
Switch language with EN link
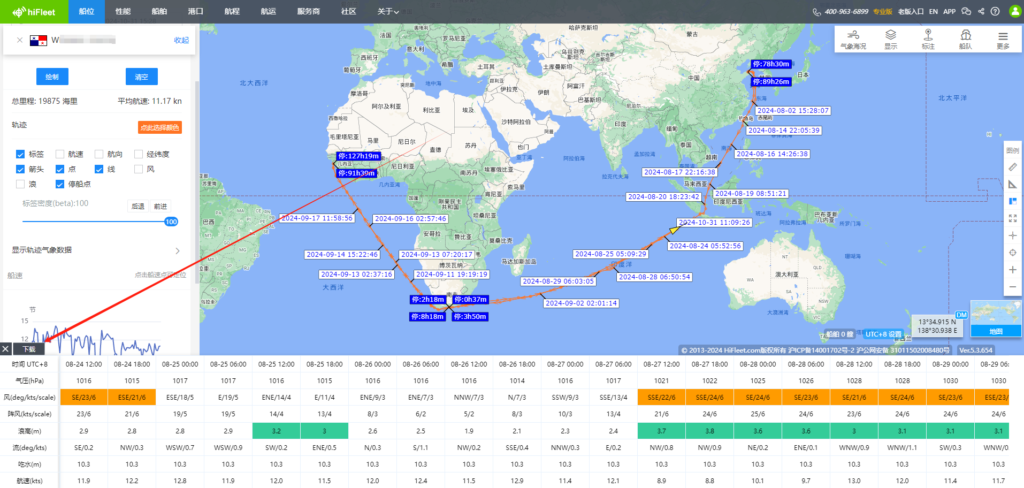[x=934, y=11]
